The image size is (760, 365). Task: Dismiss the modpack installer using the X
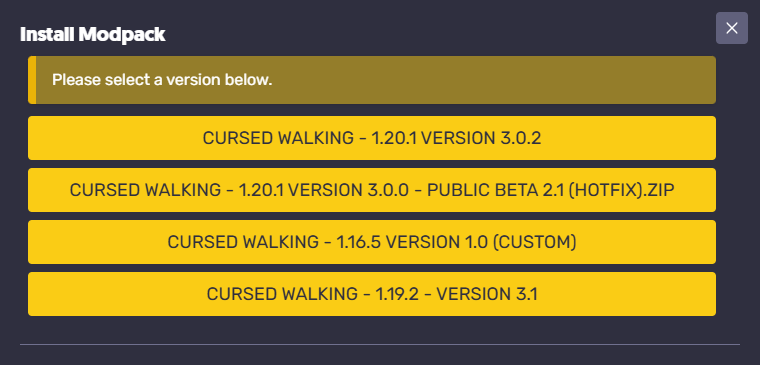(731, 28)
